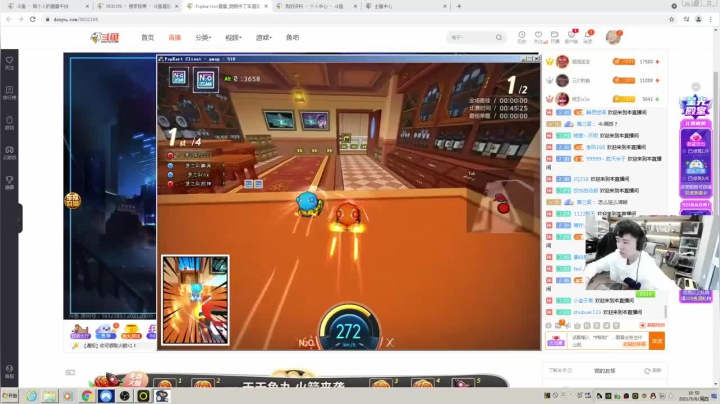Open the followed heart icon in header
The image size is (720, 404).
pyautogui.click(x=539, y=37)
